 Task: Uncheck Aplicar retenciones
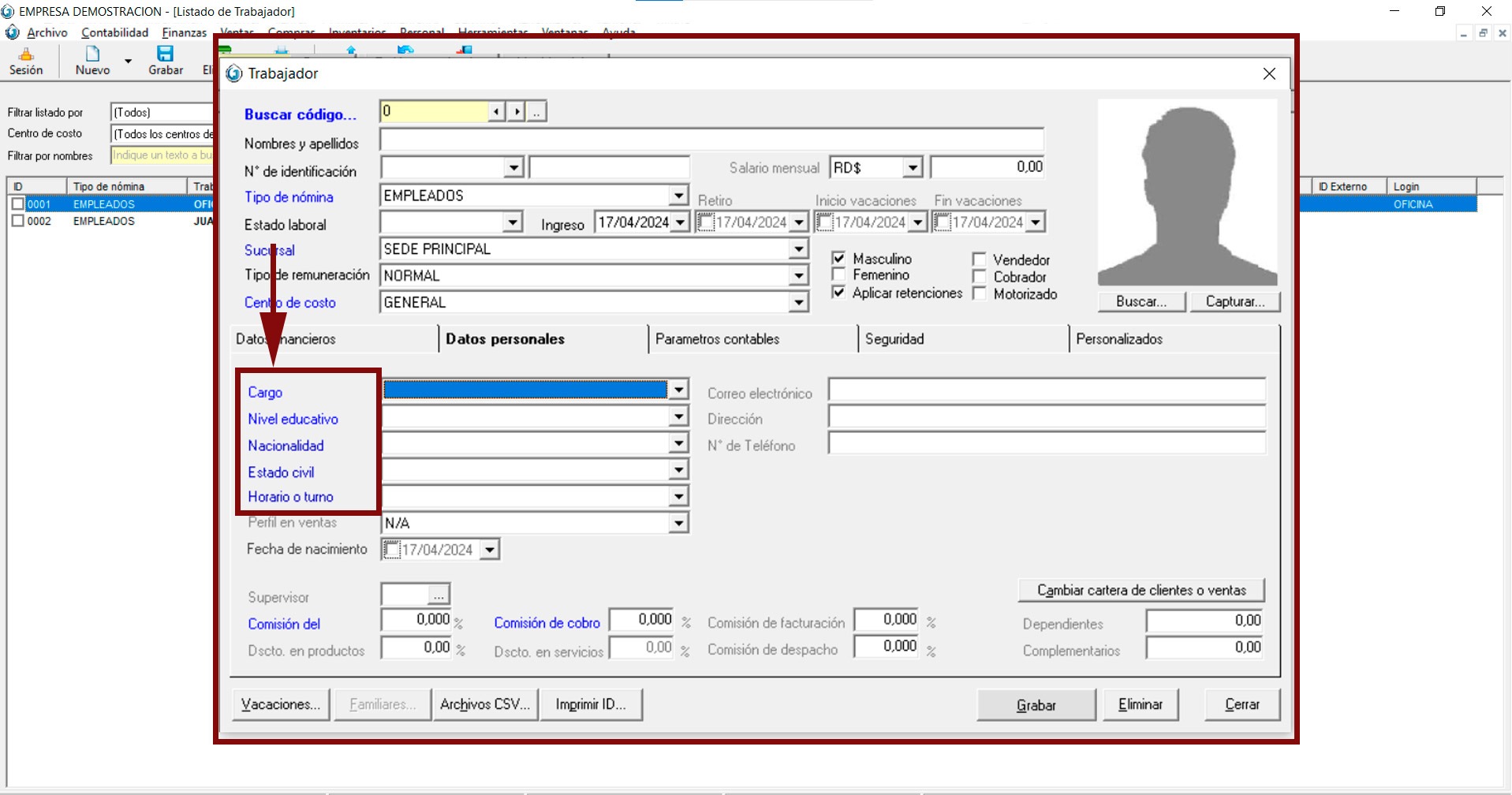click(x=839, y=293)
